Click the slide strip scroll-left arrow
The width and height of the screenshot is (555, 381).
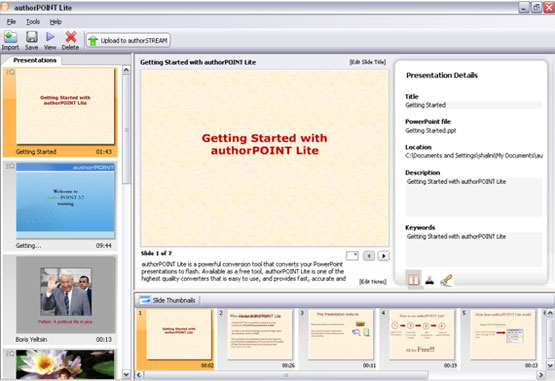[139, 375]
